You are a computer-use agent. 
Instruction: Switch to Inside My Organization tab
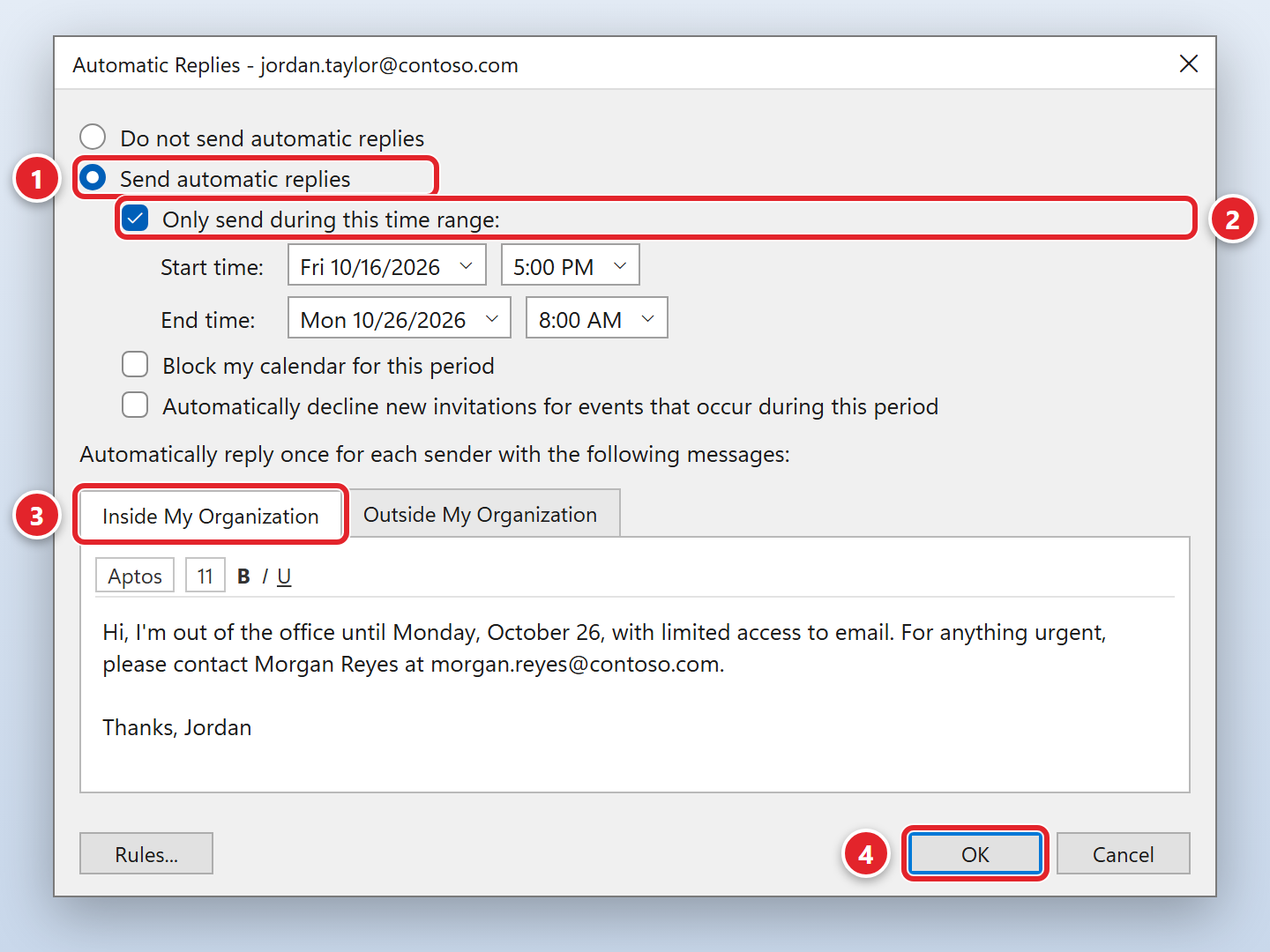(211, 516)
